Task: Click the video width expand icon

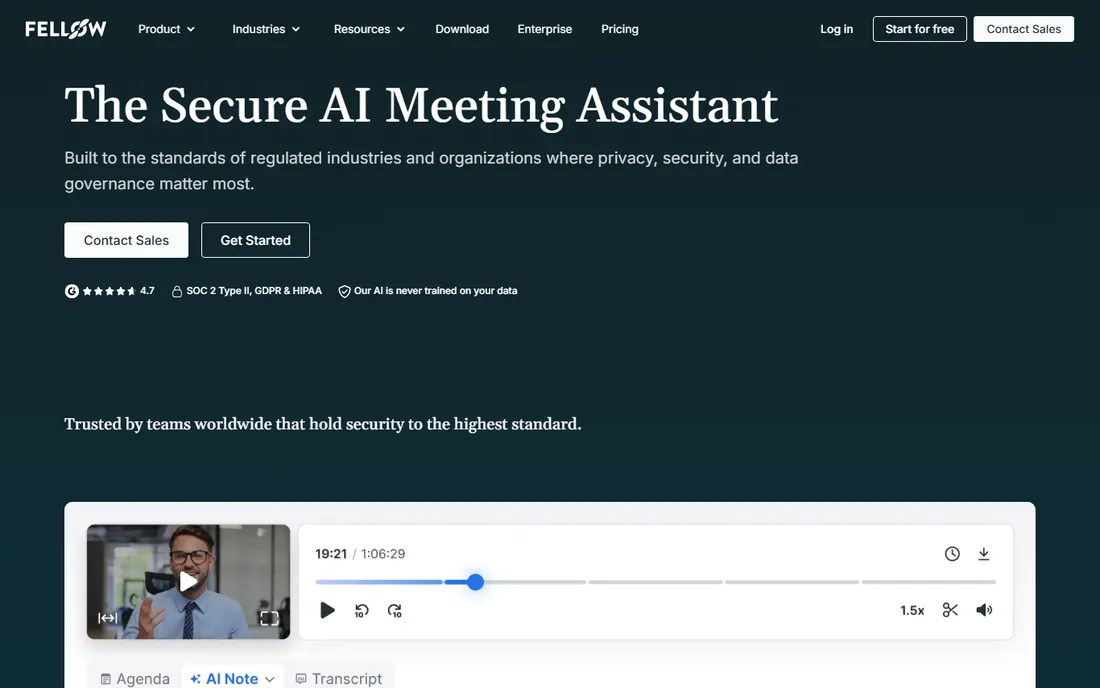Action: 107,618
